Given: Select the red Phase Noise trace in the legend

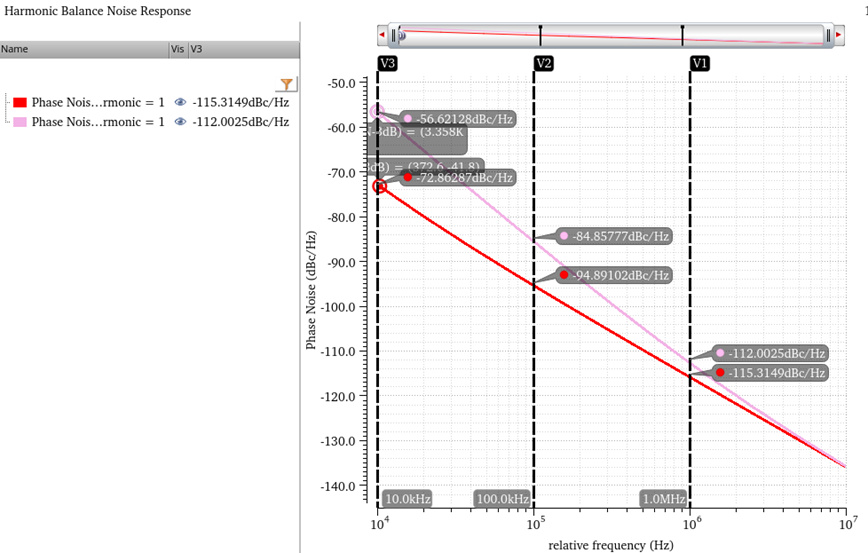Looking at the screenshot, I should pyautogui.click(x=97, y=102).
